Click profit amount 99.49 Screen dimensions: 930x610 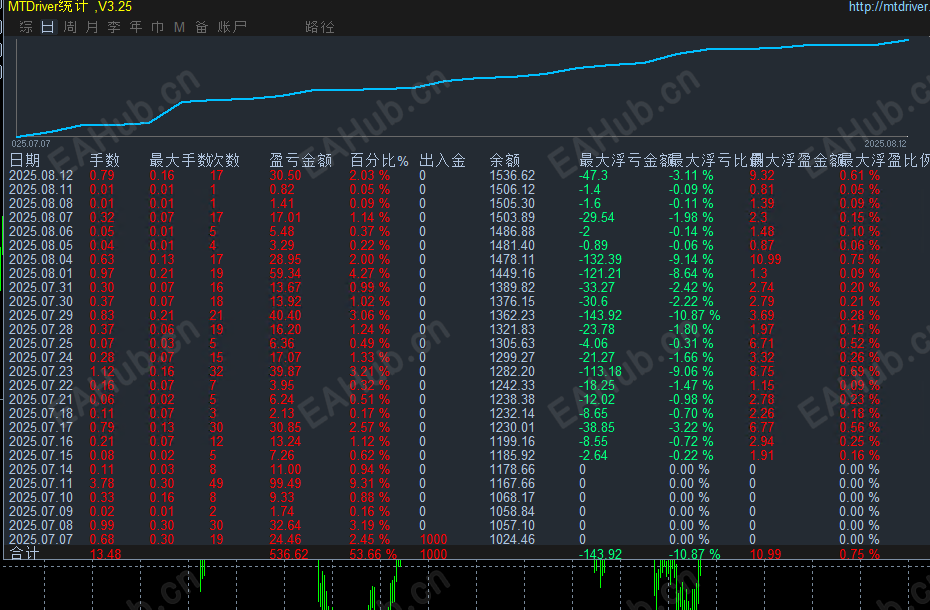(285, 484)
